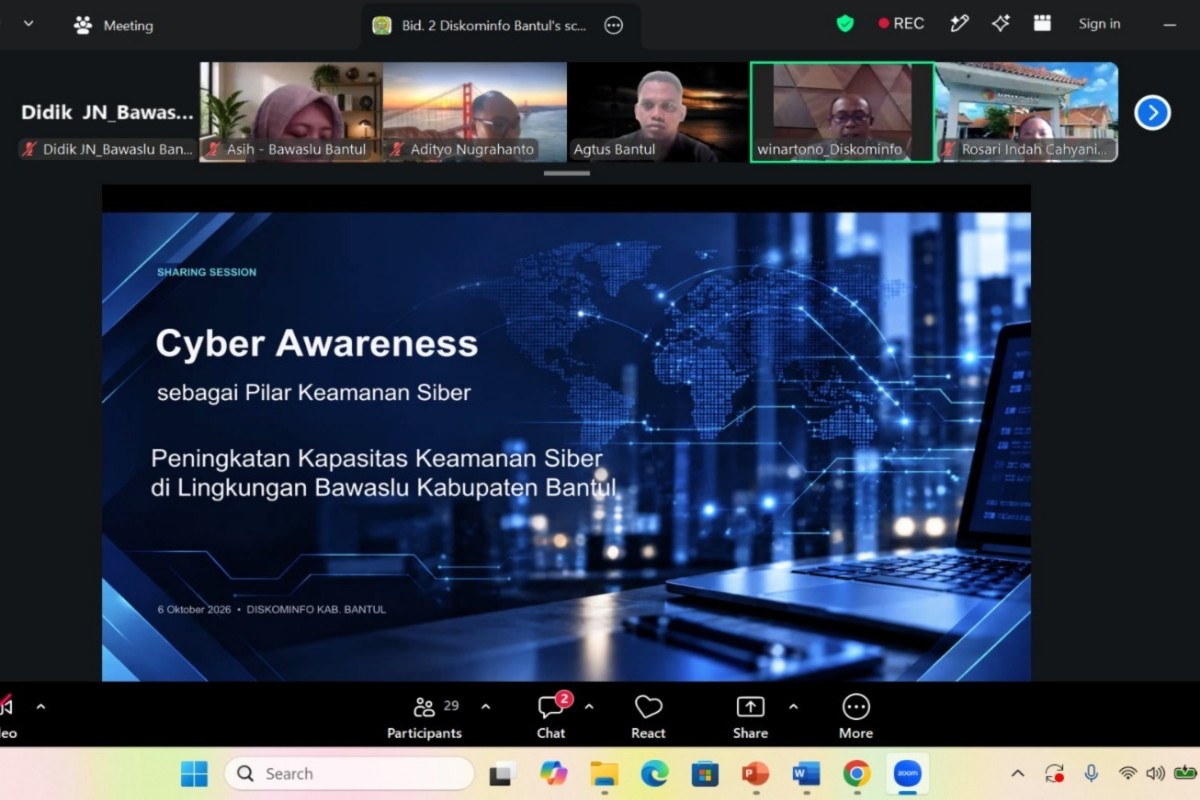Click the Sign in button
The image size is (1200, 800).
[x=1099, y=24]
